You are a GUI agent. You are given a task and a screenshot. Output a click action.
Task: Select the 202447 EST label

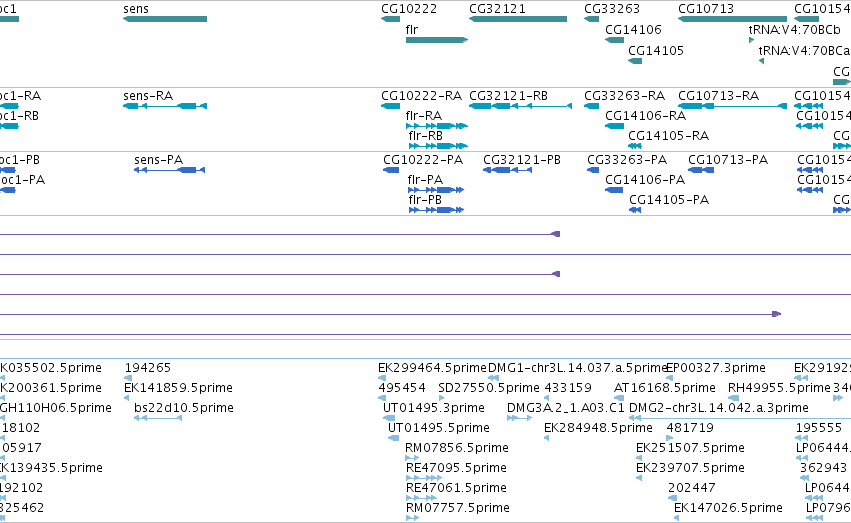click(691, 488)
